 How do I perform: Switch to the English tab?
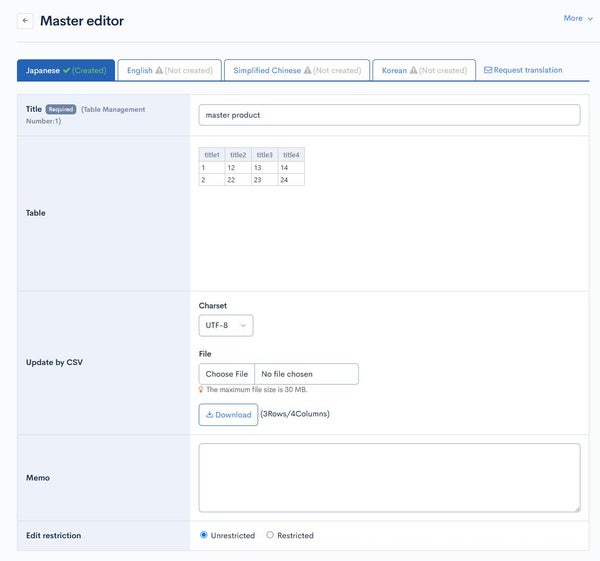(170, 70)
